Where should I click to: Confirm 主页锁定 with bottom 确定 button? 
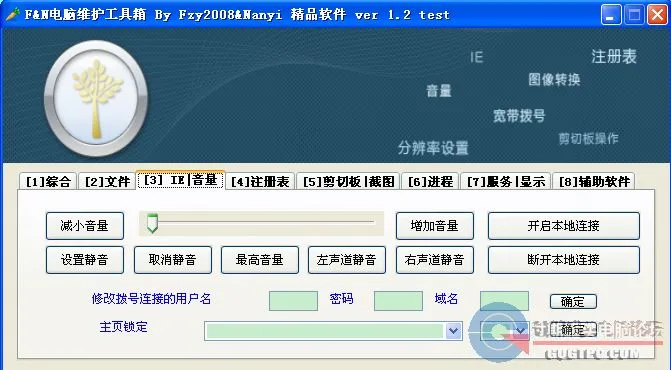tap(573, 330)
